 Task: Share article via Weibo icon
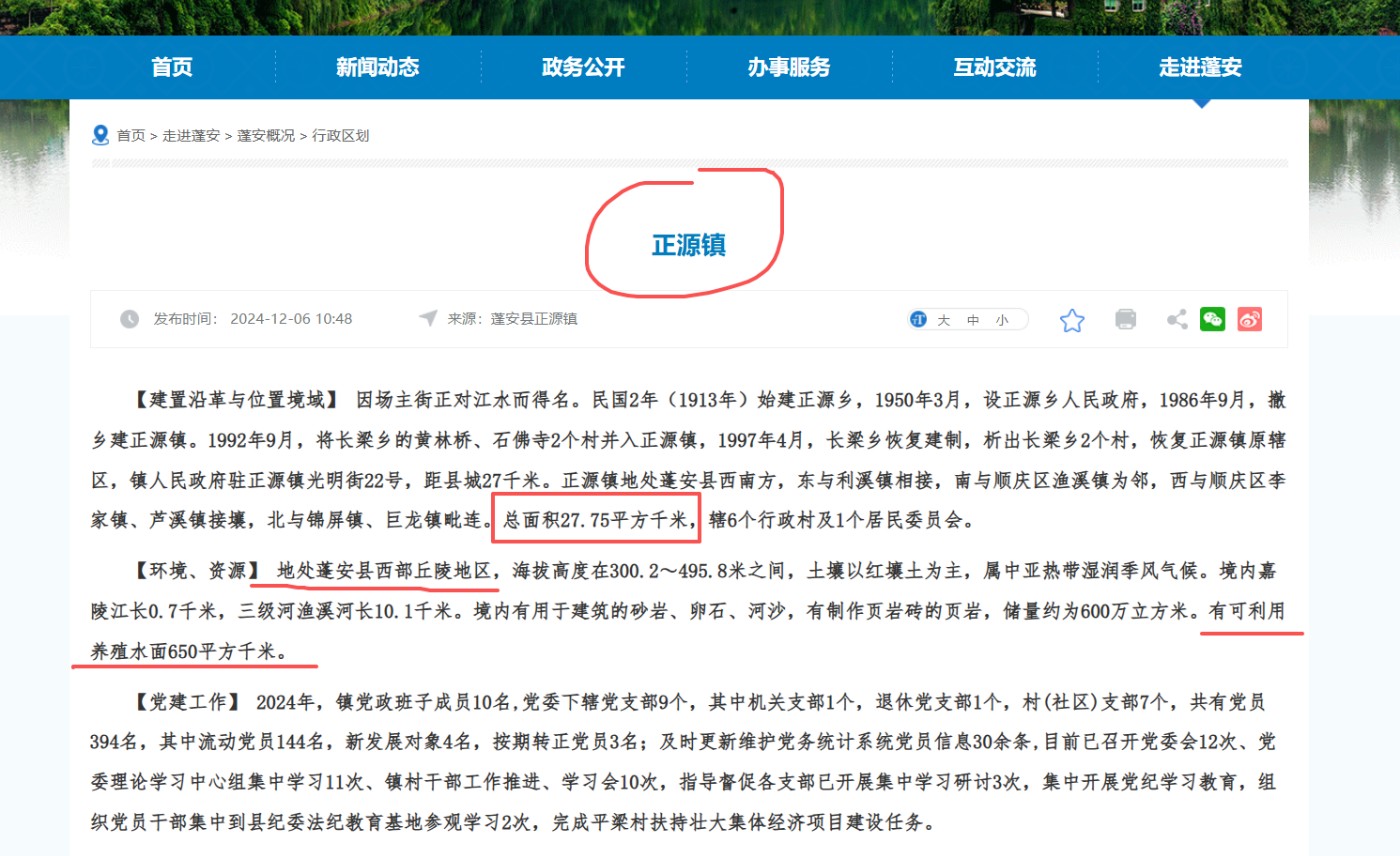point(1249,319)
